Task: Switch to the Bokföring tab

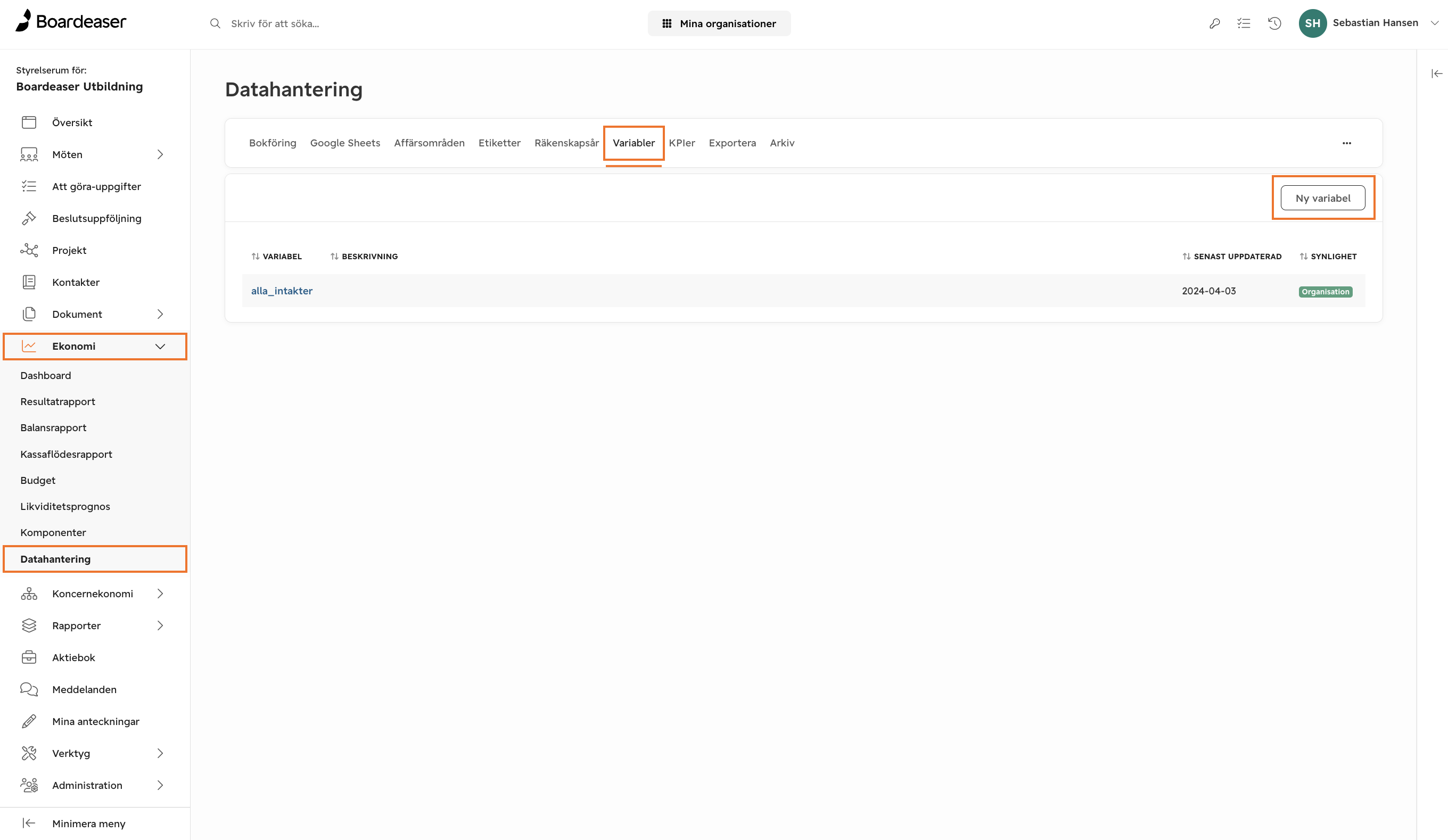Action: [x=273, y=143]
